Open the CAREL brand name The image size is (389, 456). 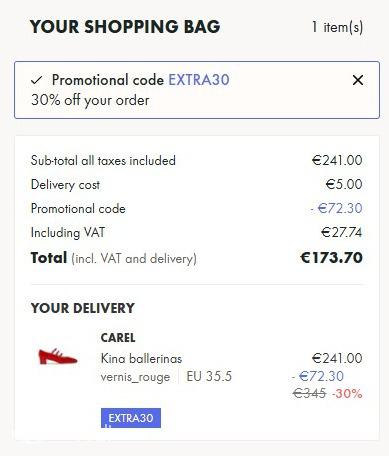coord(118,338)
